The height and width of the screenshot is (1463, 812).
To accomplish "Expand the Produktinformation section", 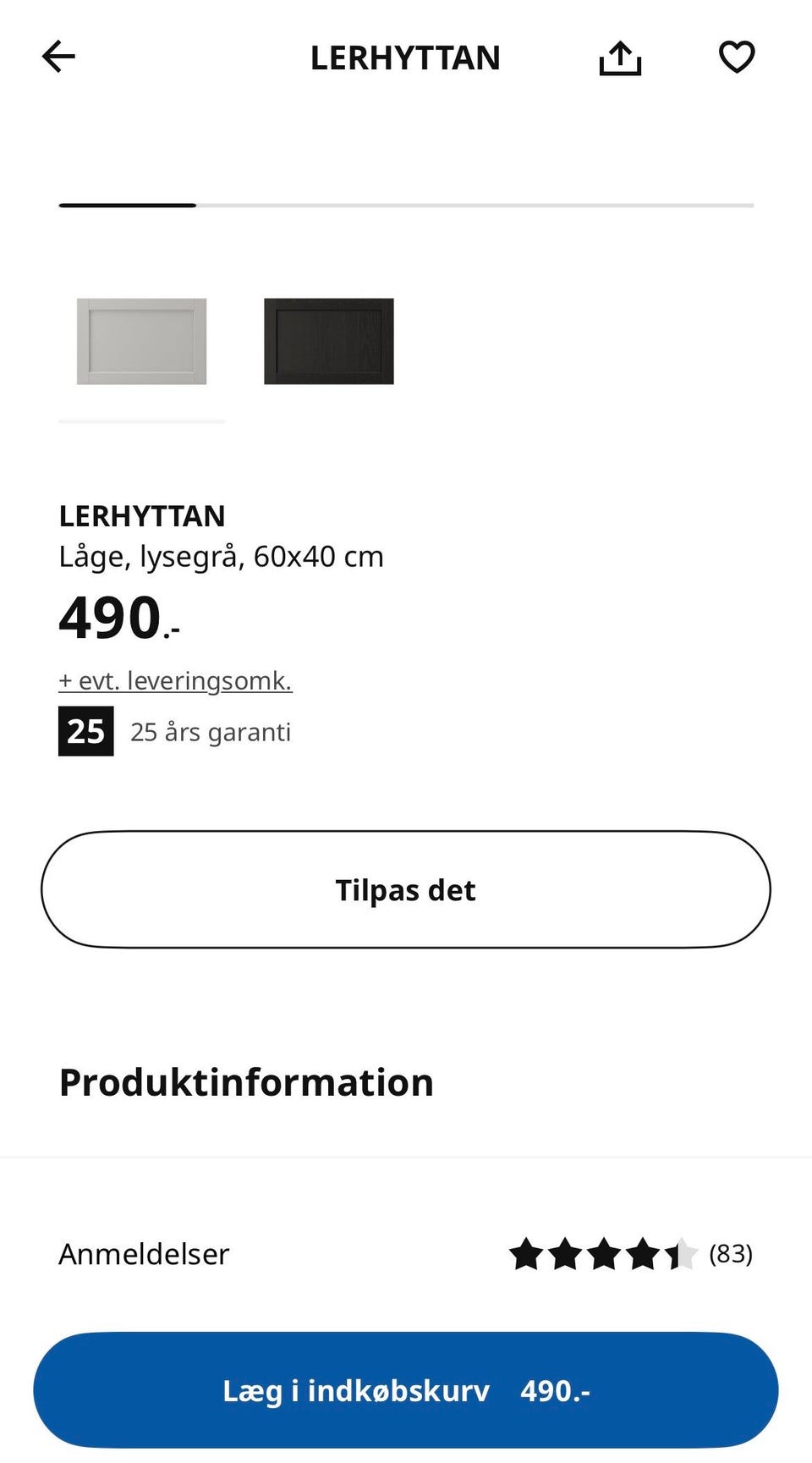I will pos(246,1082).
